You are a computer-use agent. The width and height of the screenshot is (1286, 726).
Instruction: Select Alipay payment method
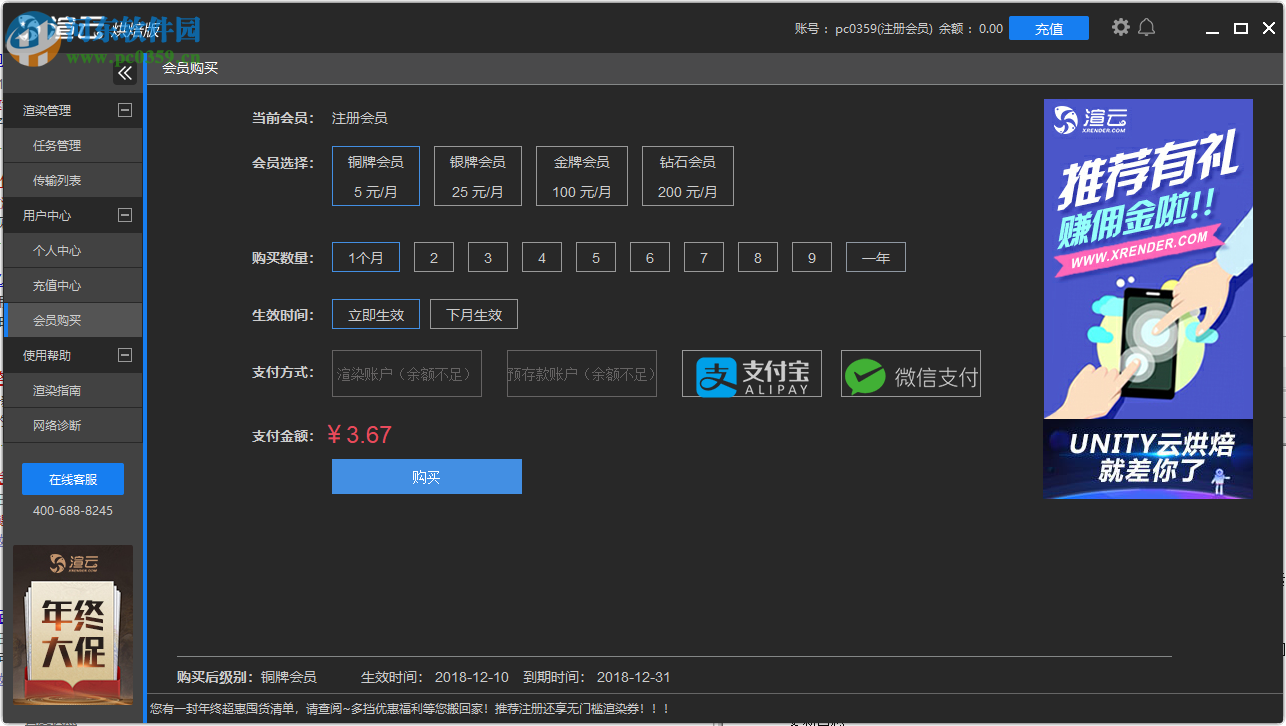752,373
